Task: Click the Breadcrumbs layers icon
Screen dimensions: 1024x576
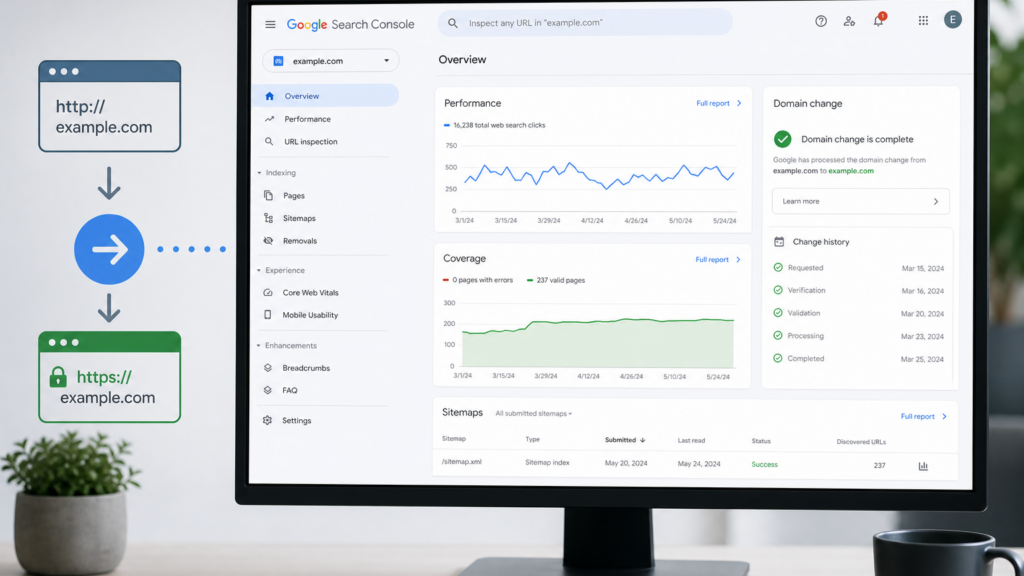Action: tap(267, 368)
